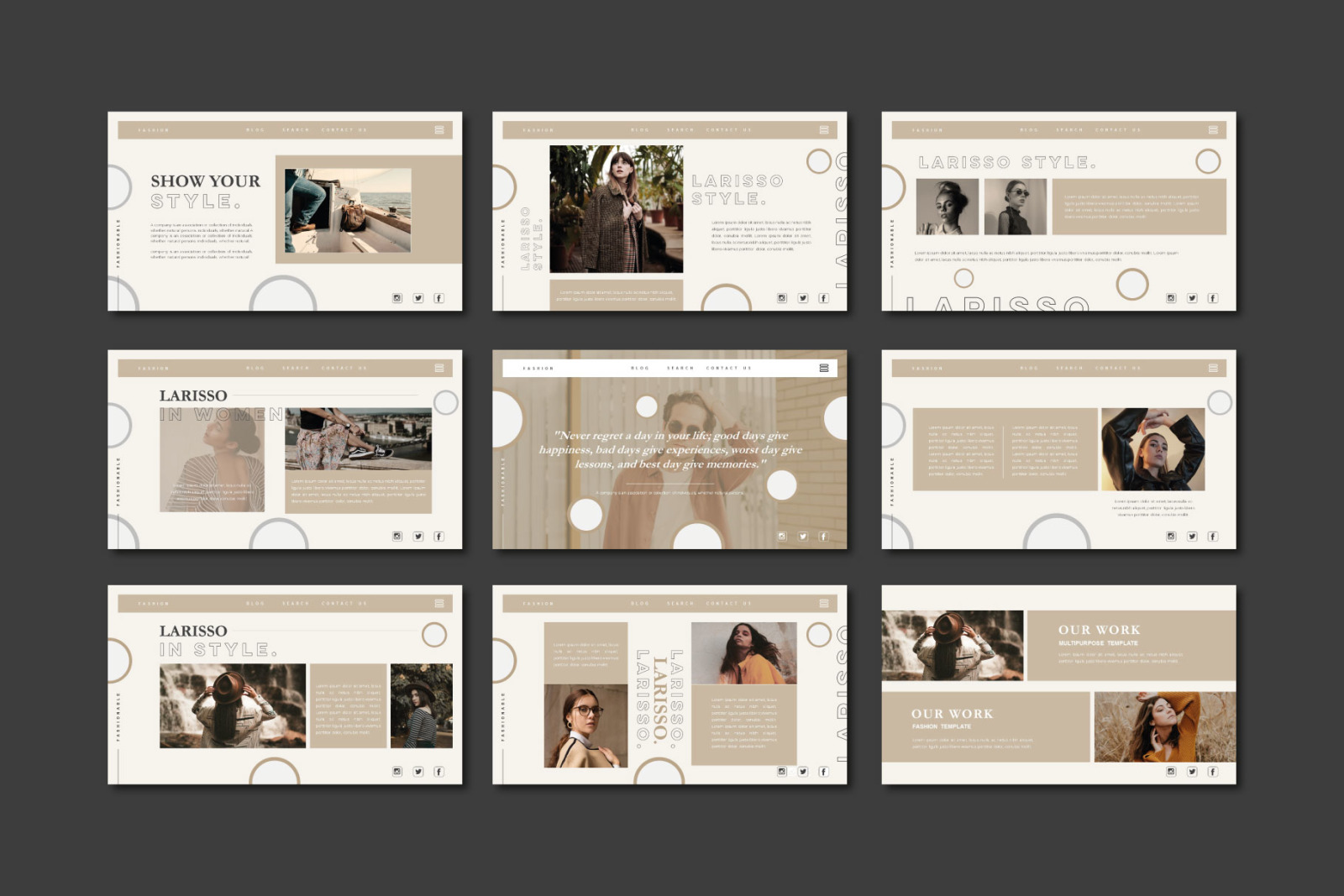
Task: Click Twitter icon on the 'Show Your Style' slide
Action: 418,298
